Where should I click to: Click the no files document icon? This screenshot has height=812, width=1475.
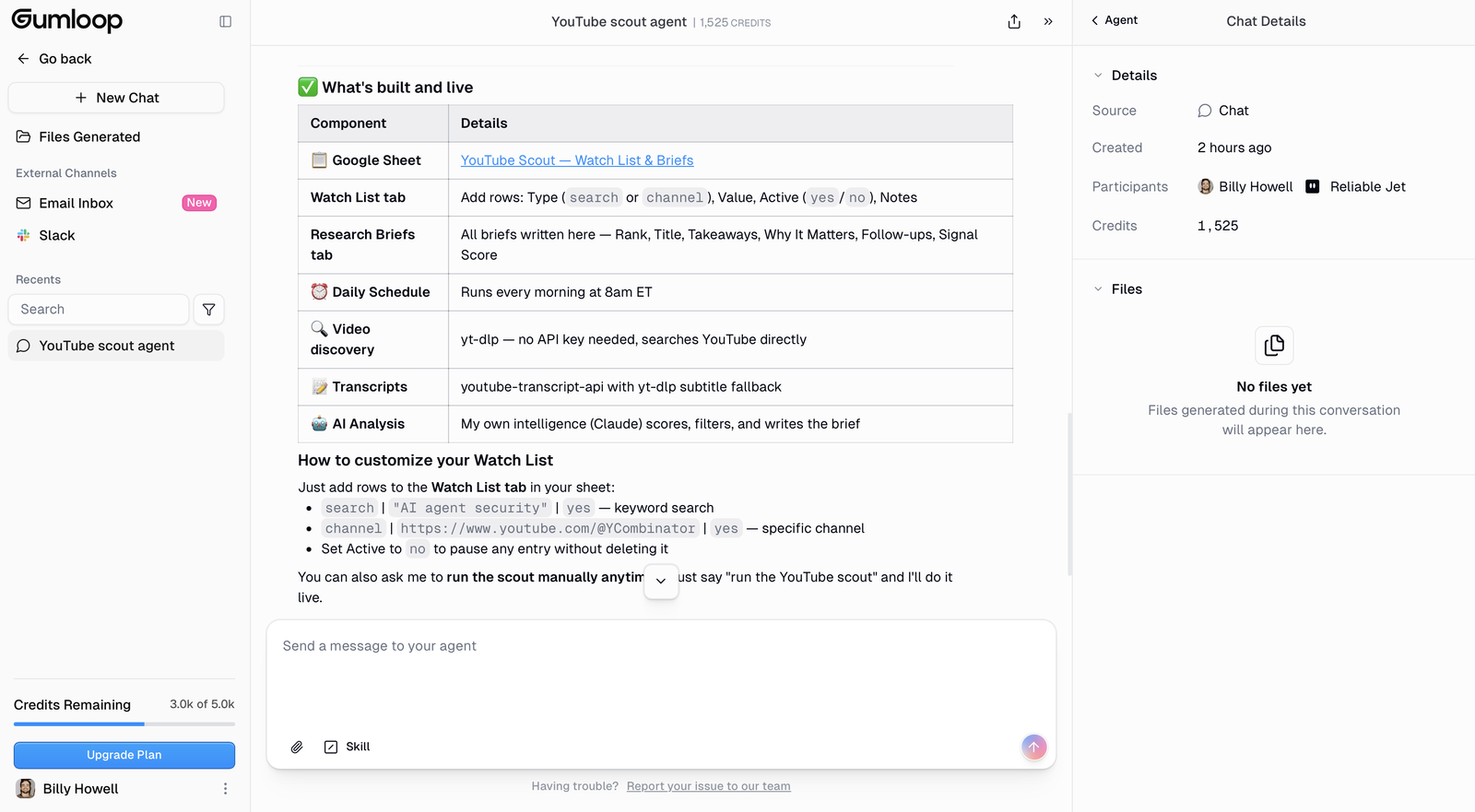(1274, 346)
